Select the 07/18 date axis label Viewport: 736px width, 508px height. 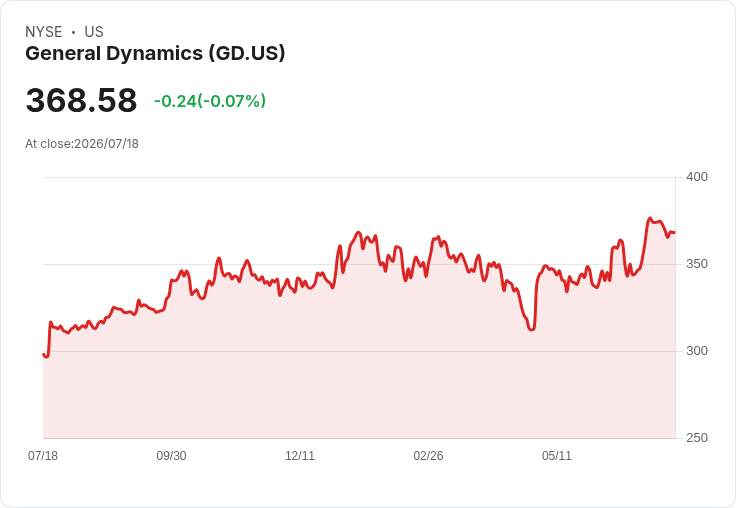pyautogui.click(x=43, y=456)
